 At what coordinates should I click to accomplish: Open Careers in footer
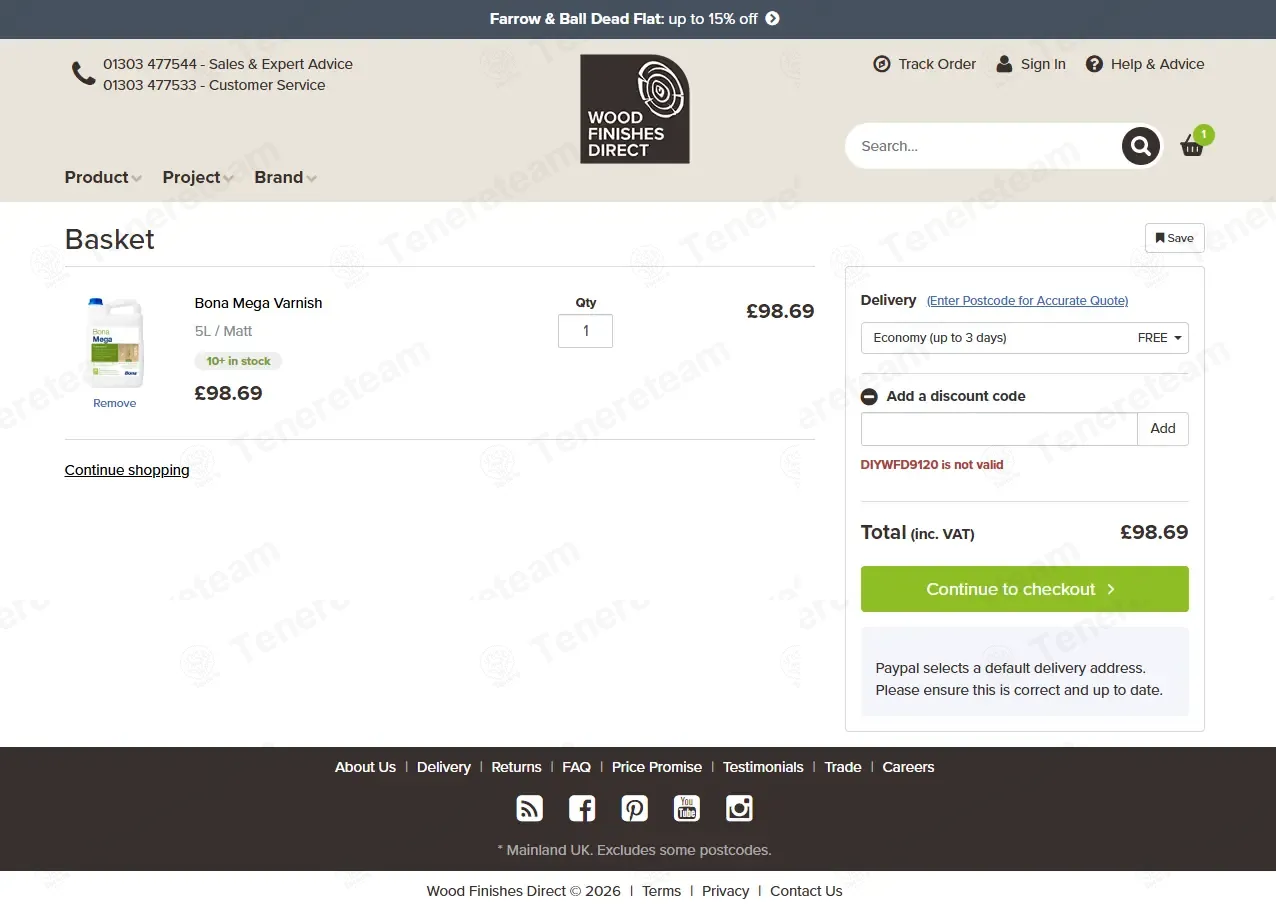(x=908, y=767)
